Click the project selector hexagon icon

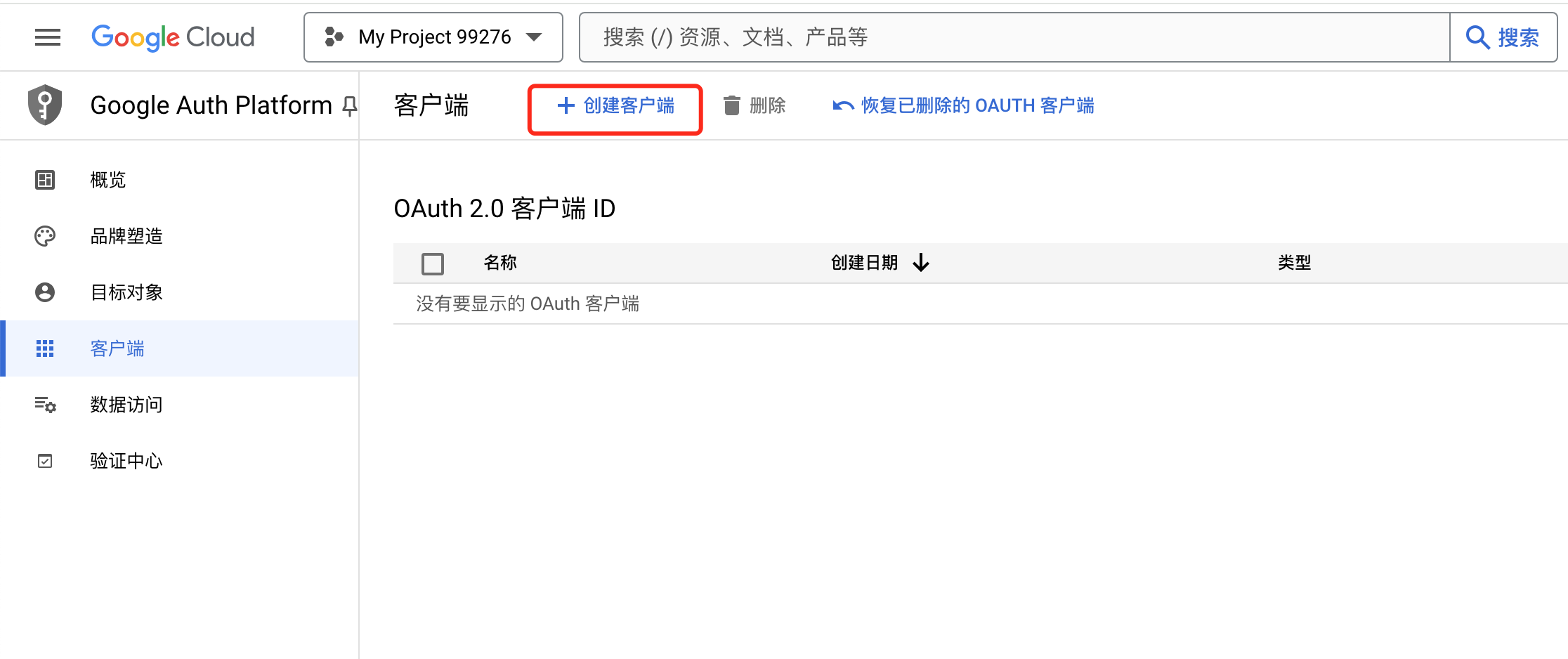[334, 37]
